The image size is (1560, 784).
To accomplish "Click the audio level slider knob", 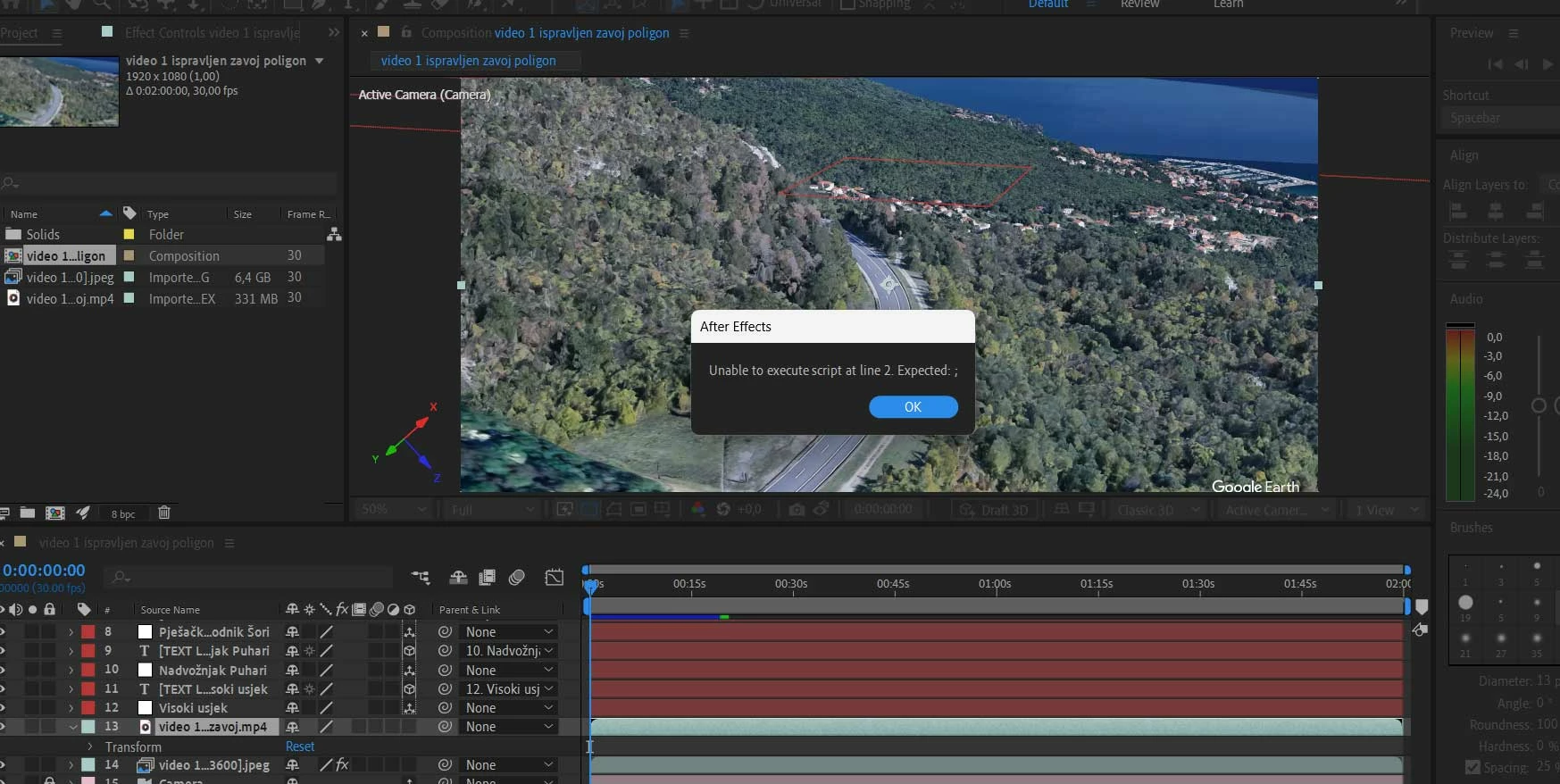I will (x=1539, y=405).
